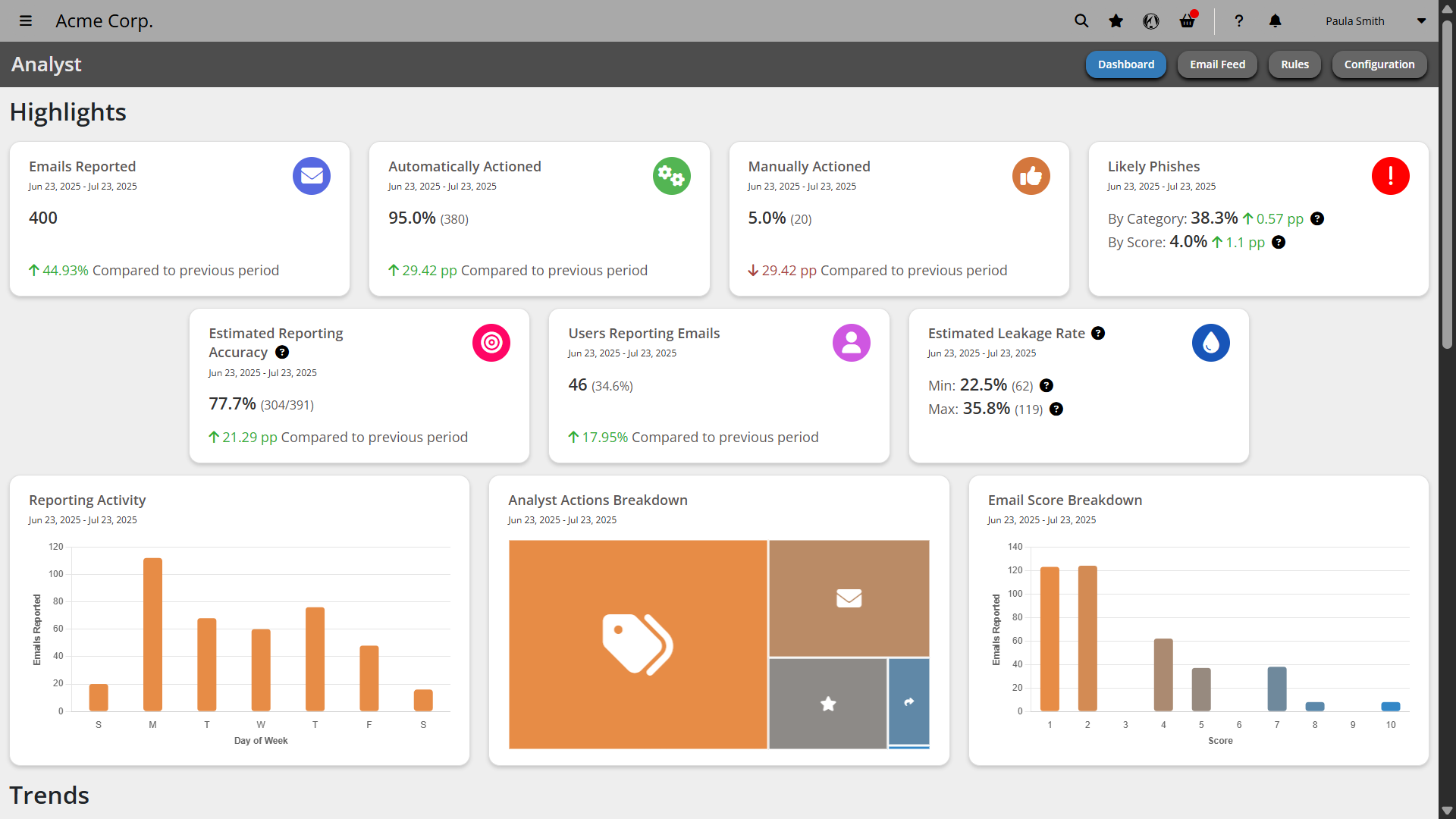
Task: Click the Monday bar in Reporting Activity
Action: [x=152, y=634]
